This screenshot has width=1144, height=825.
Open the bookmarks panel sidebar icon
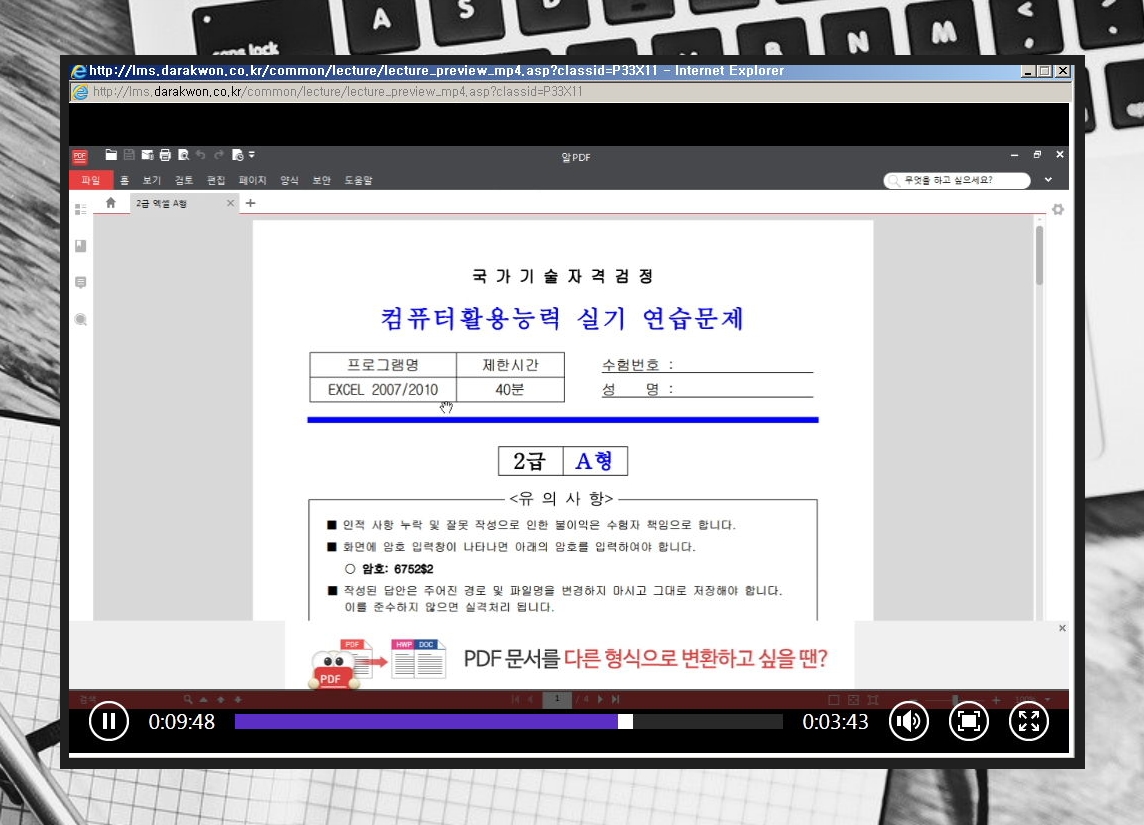pos(81,246)
